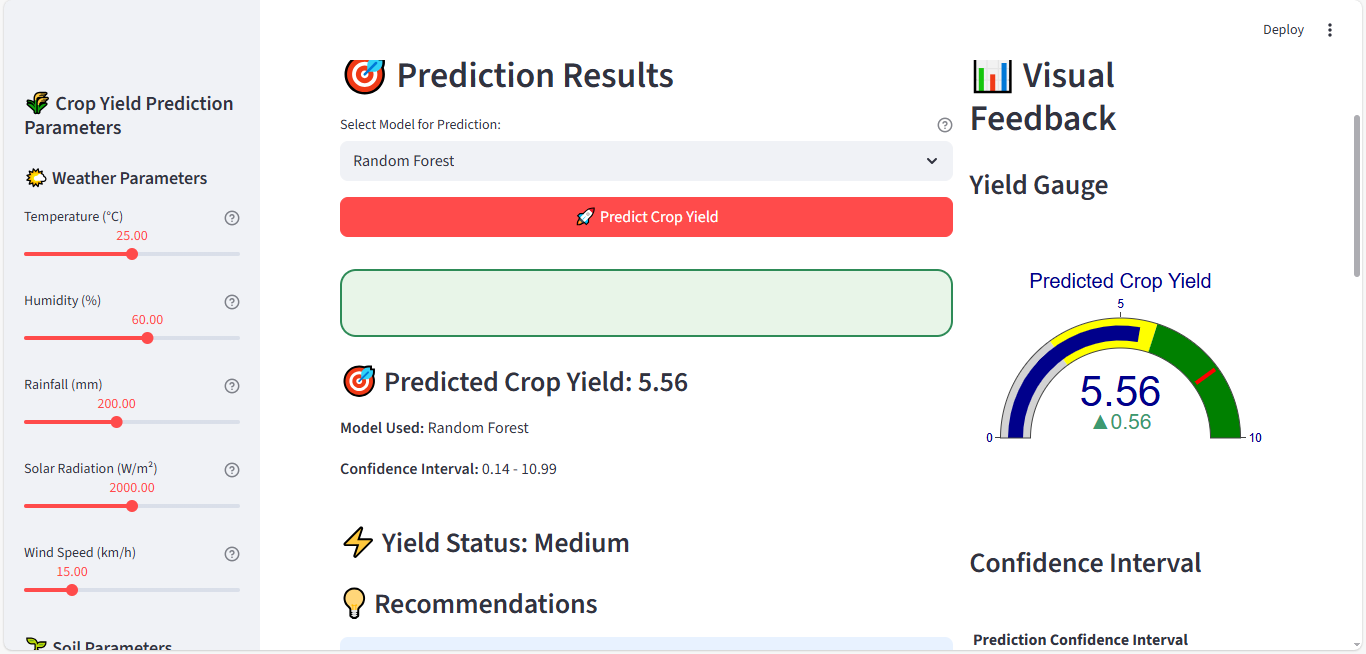
Task: Click the Temperature help icon
Action: pyautogui.click(x=232, y=218)
